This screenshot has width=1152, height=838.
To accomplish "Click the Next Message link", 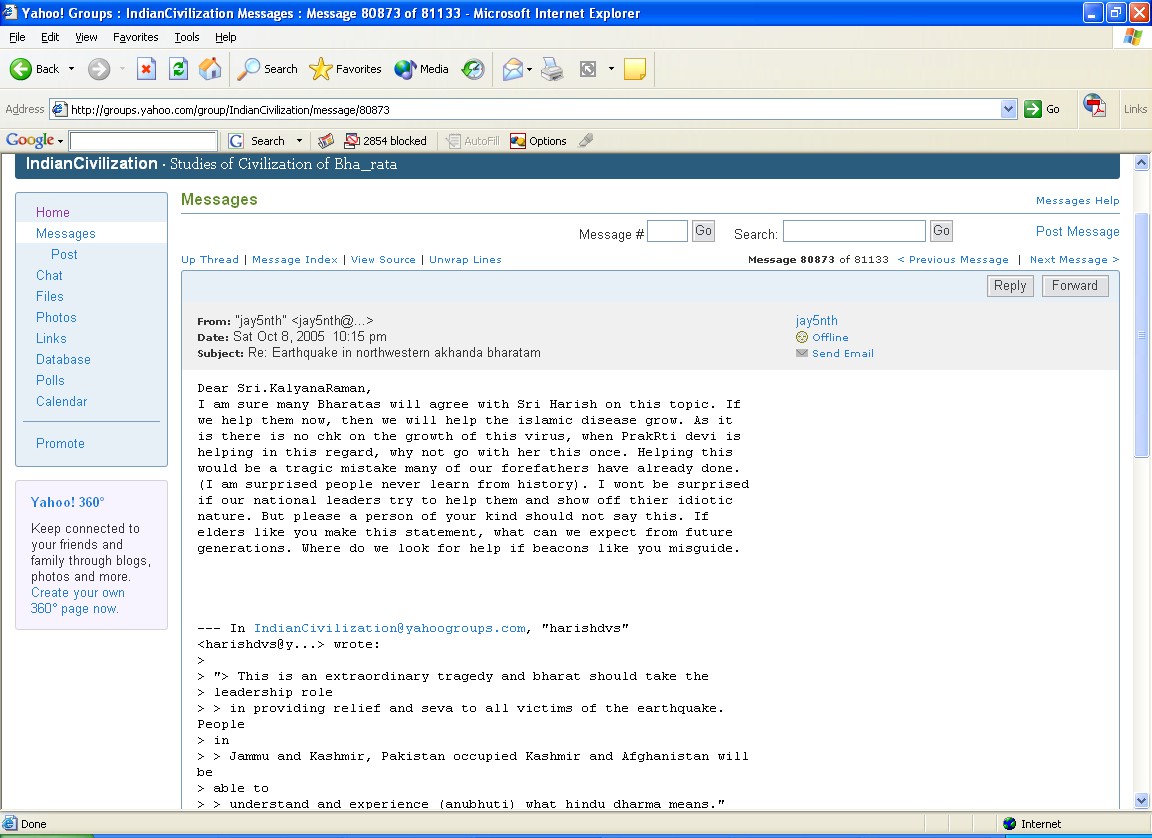I will 1074,260.
